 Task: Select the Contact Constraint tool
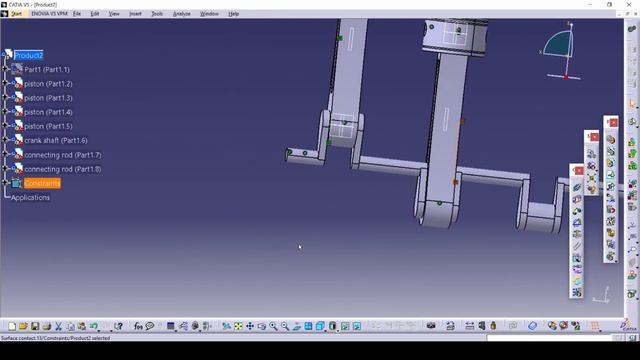point(576,199)
